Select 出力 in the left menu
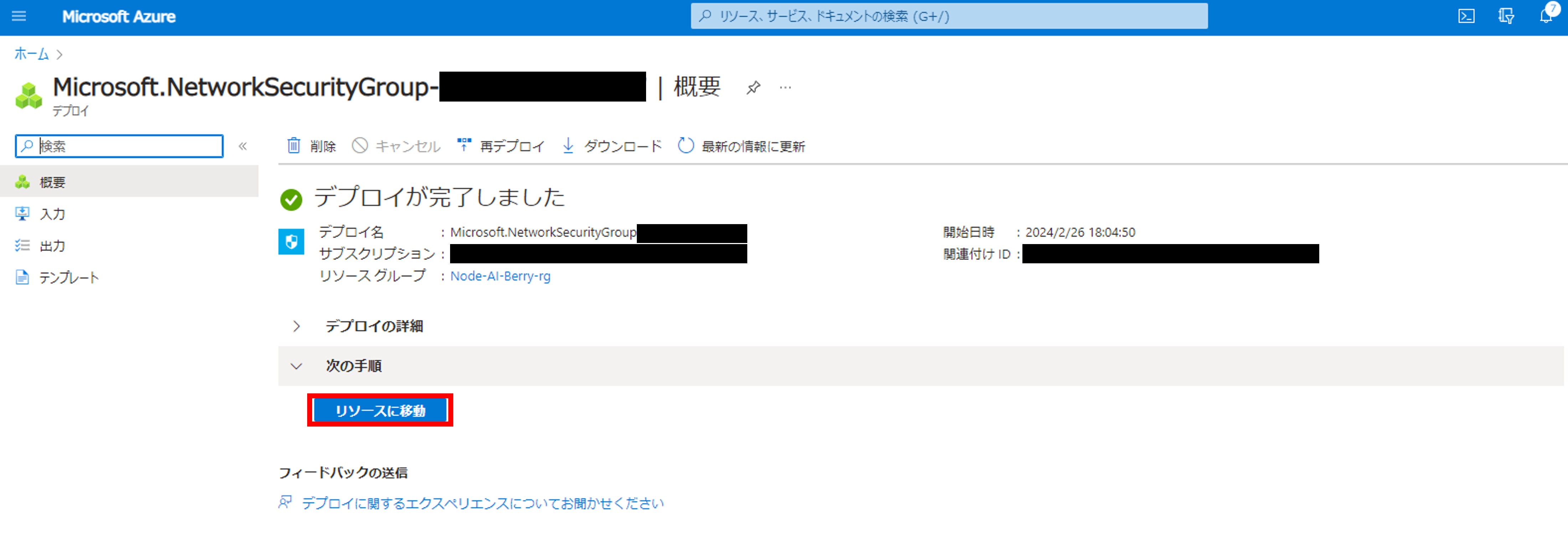Screen dimensions: 1568x553 click(x=52, y=246)
